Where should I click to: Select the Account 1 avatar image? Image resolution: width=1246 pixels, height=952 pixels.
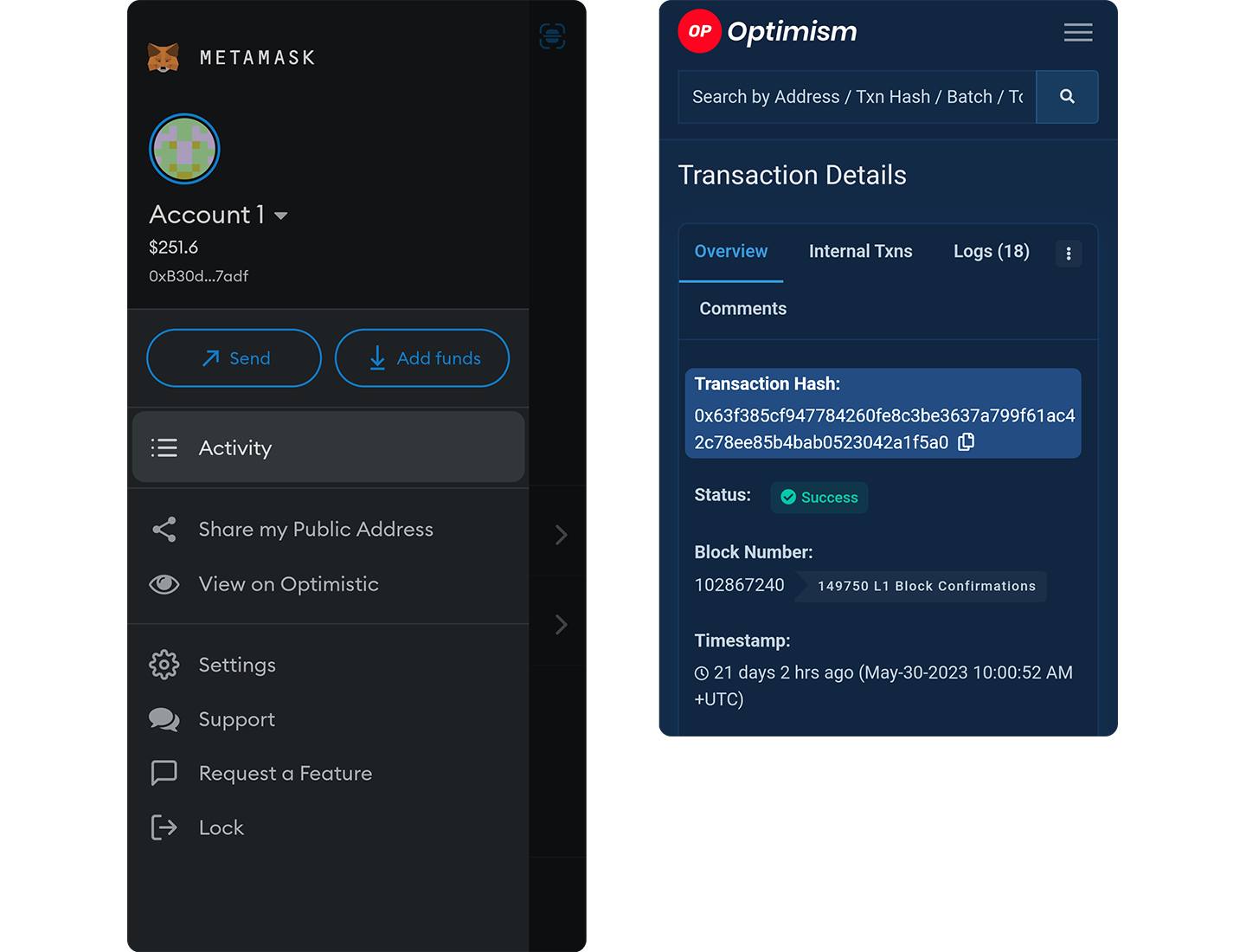pyautogui.click(x=184, y=149)
